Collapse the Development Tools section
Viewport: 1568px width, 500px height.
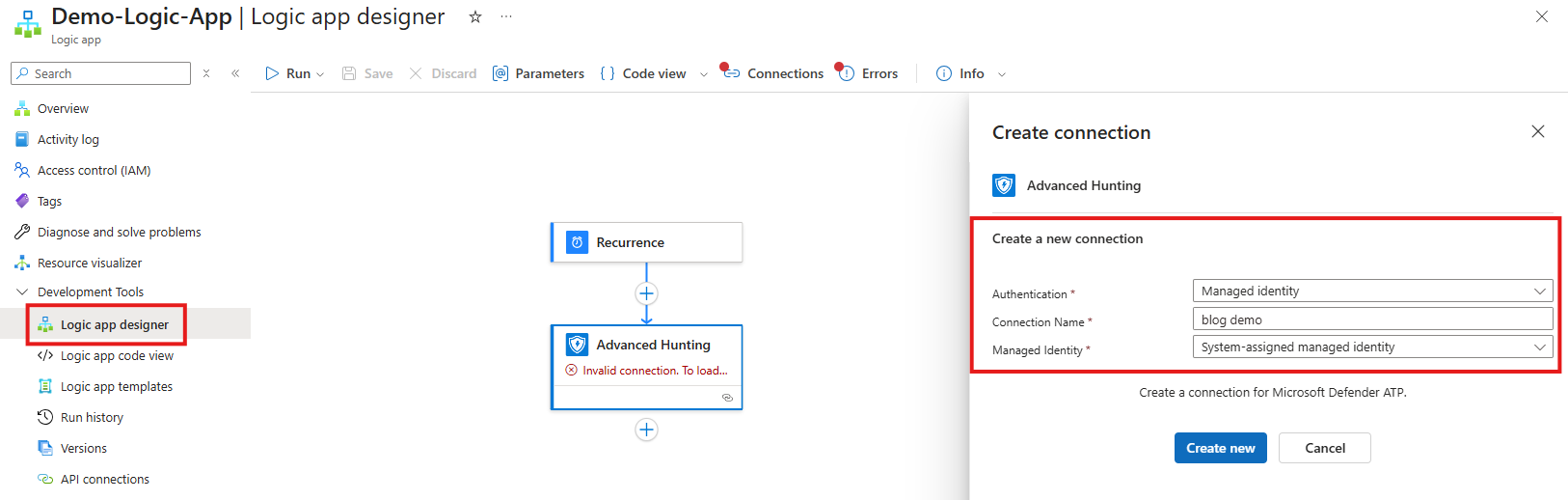[22, 292]
